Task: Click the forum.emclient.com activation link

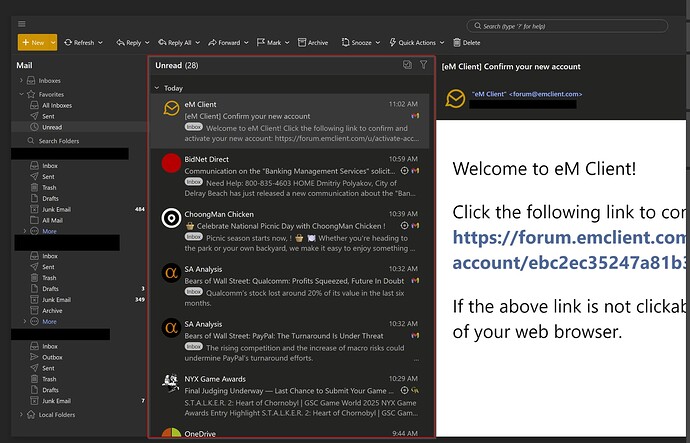Action: [x=569, y=250]
